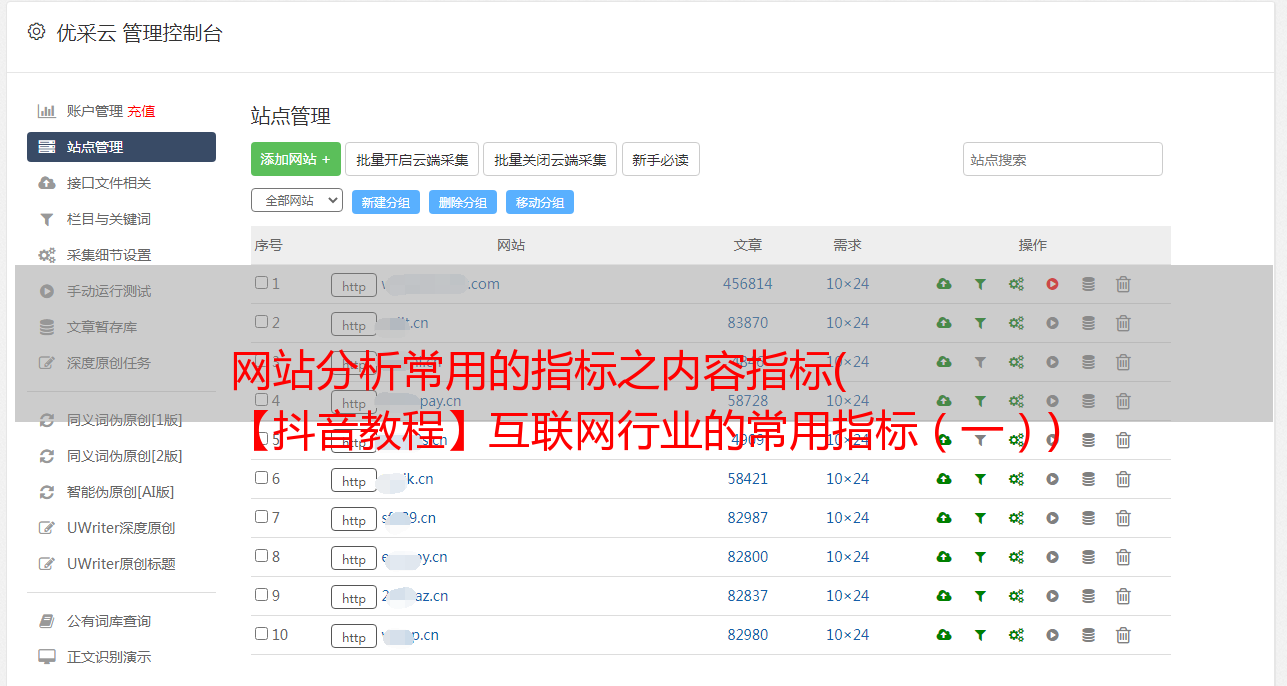Image resolution: width=1287 pixels, height=686 pixels.
Task: Click article count 456814 link
Action: pyautogui.click(x=748, y=284)
